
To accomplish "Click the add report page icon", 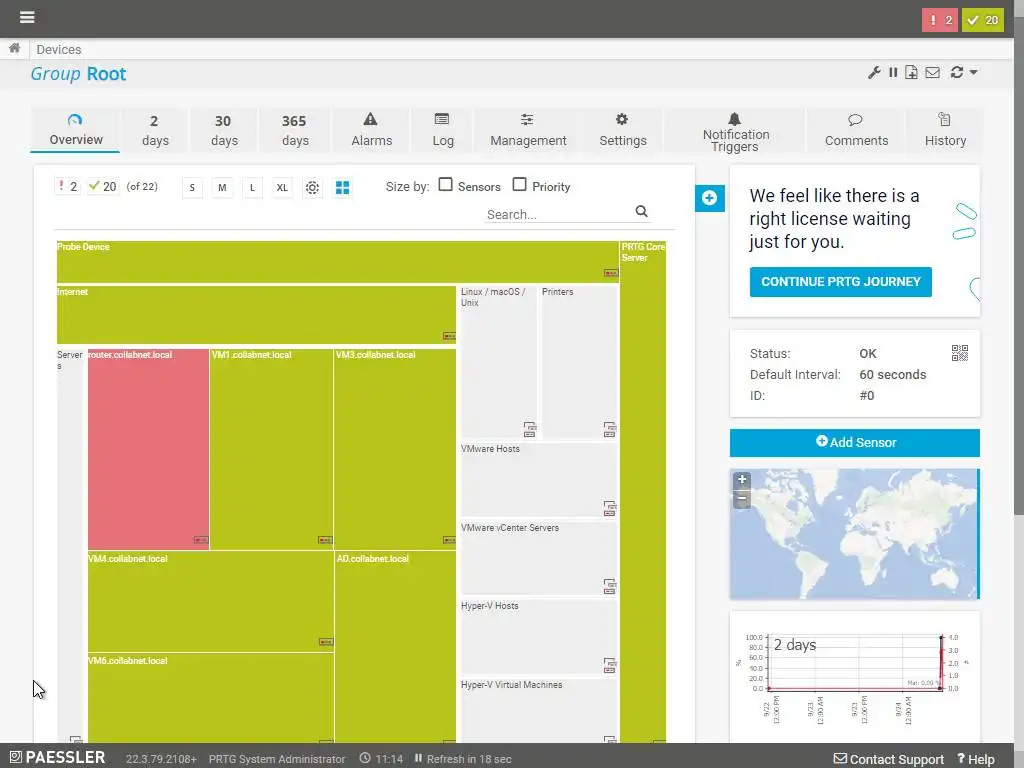I will point(911,72).
